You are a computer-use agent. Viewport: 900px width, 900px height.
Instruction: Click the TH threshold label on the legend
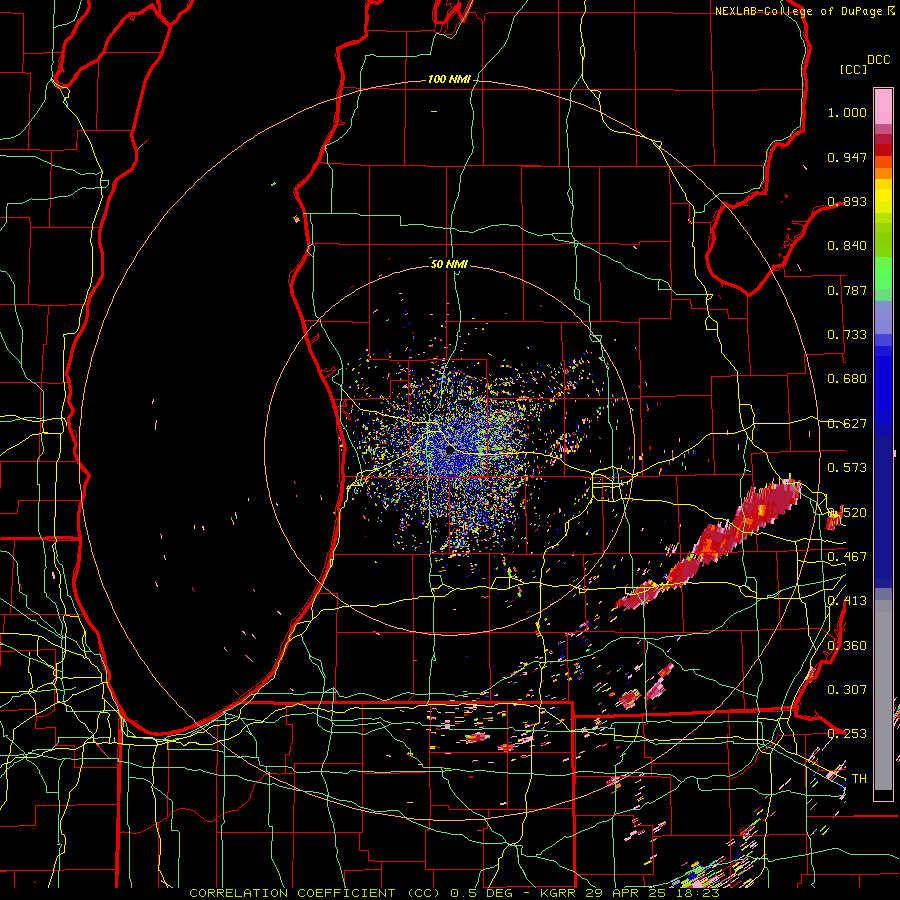pos(859,778)
